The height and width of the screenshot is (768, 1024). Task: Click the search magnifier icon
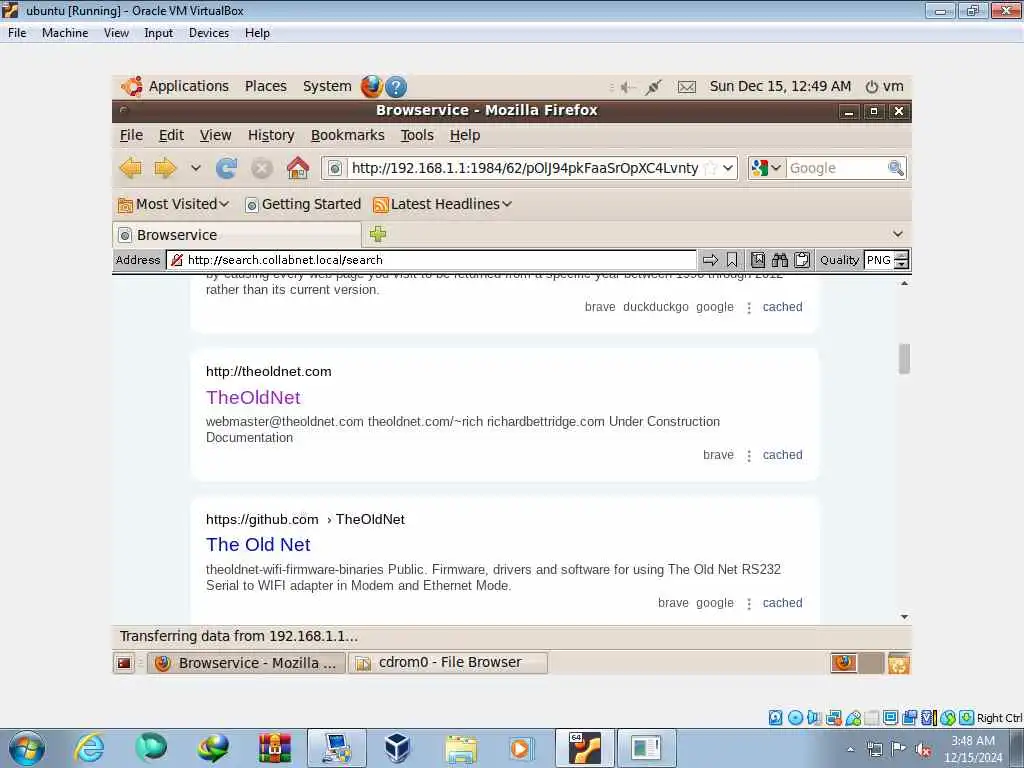point(896,168)
